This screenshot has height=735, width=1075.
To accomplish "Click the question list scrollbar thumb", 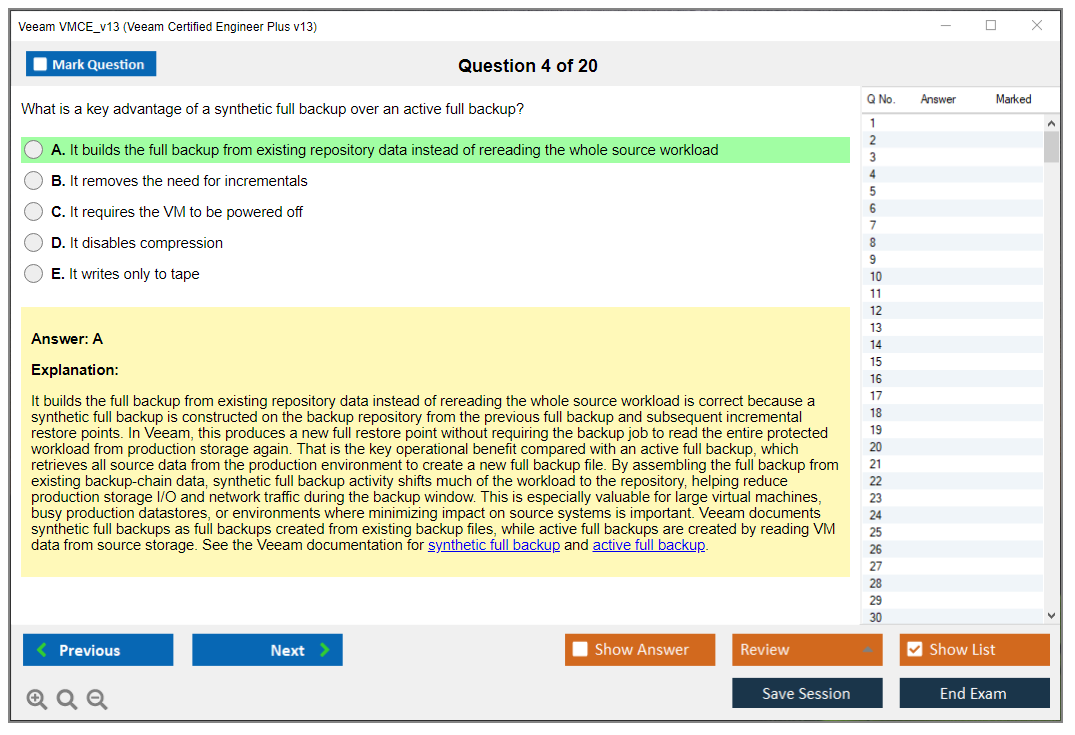I will tap(1051, 146).
